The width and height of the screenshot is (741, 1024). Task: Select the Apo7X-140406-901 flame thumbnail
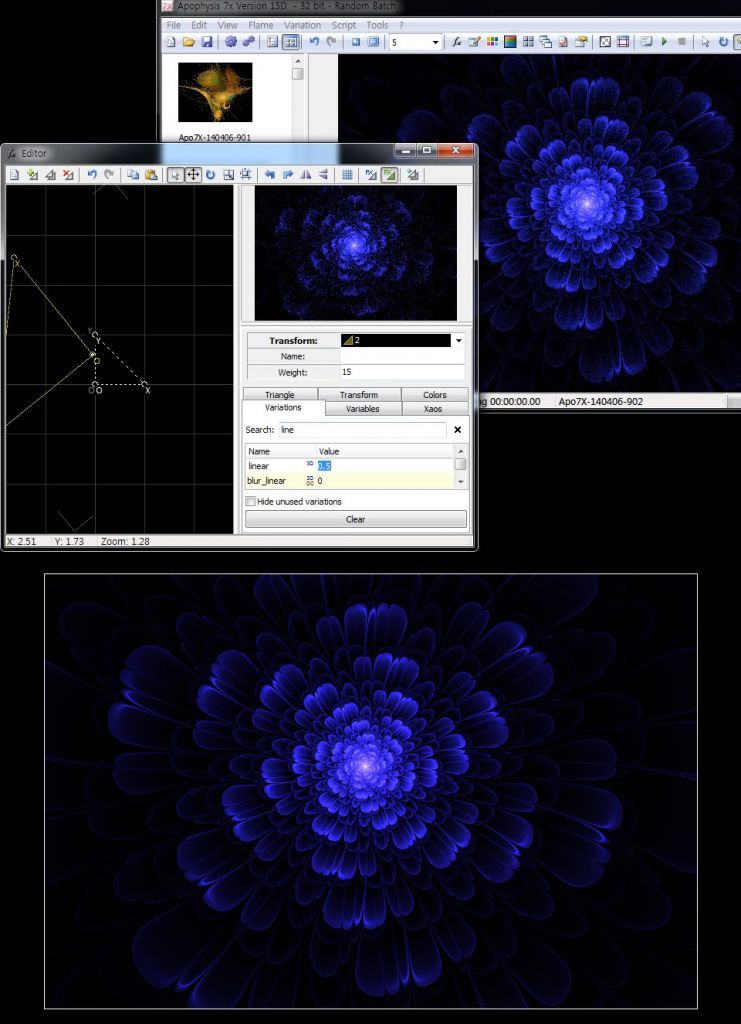click(215, 92)
